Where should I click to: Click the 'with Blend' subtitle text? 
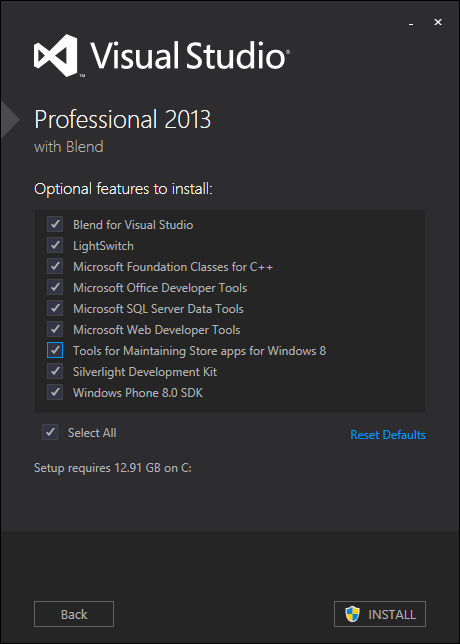(69, 147)
